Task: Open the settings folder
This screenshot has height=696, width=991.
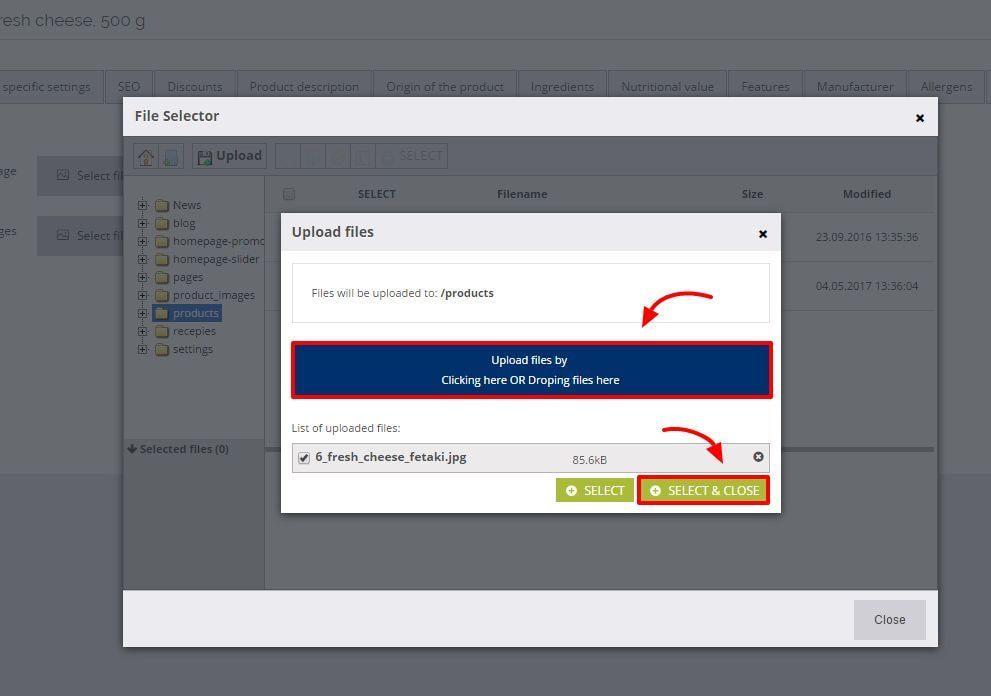Action: click(193, 349)
